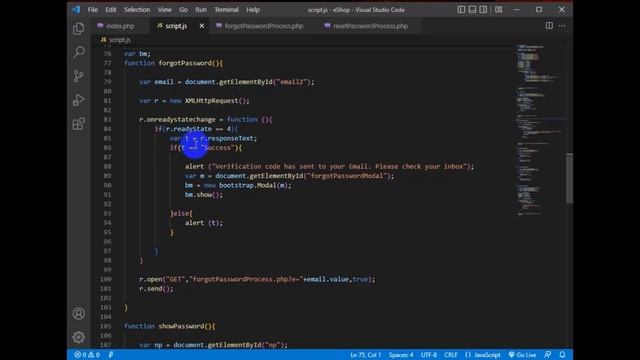This screenshot has height=360, width=640.
Task: Open the Go menu
Action: click(x=183, y=9)
